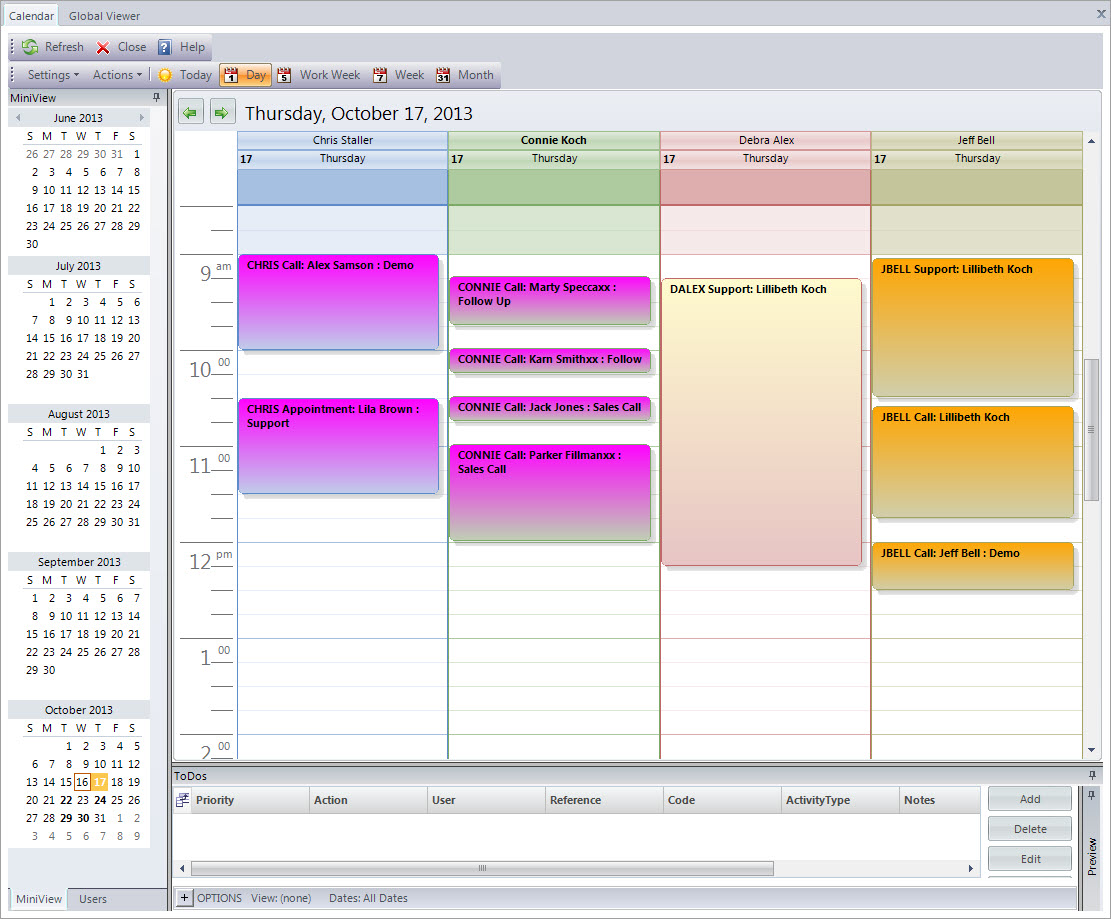Click the calendar scroll up arrow
This screenshot has height=919, width=1111.
coord(1092,141)
